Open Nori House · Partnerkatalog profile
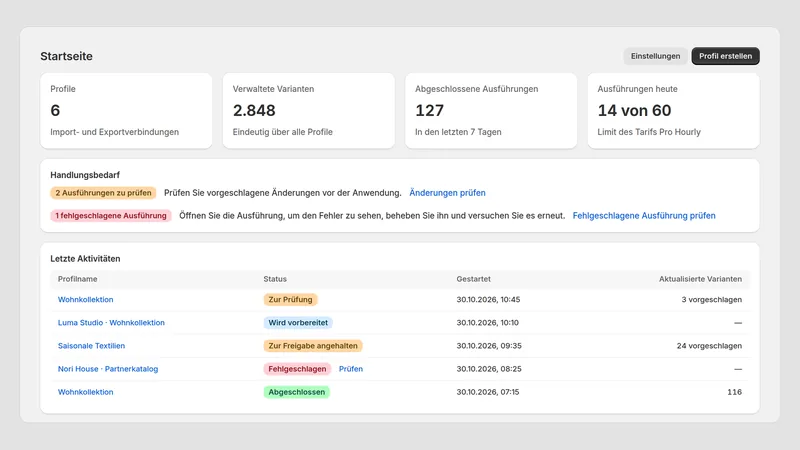Viewport: 800px width, 450px height. point(108,369)
